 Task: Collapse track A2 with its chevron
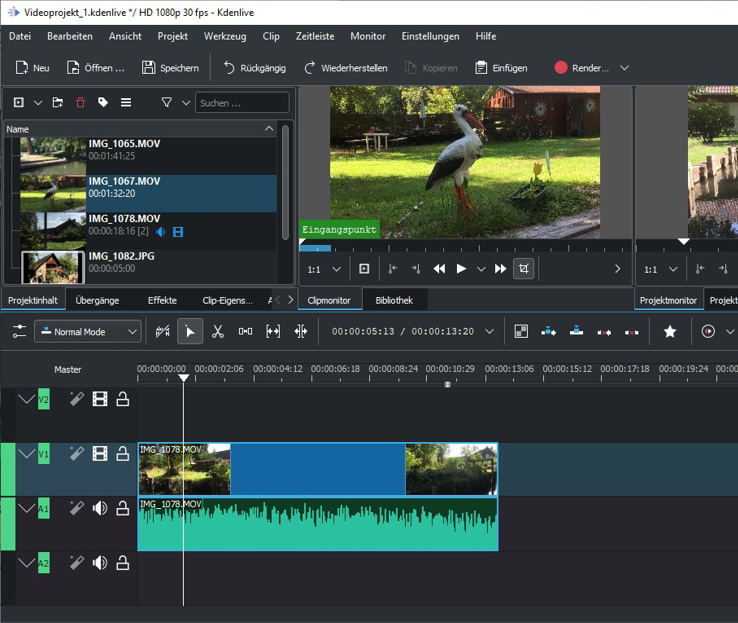tap(27, 563)
